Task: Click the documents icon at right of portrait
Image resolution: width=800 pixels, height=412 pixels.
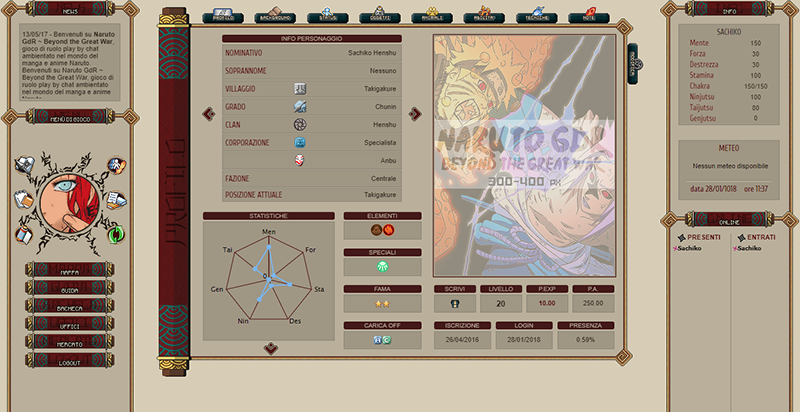Action: click(117, 199)
